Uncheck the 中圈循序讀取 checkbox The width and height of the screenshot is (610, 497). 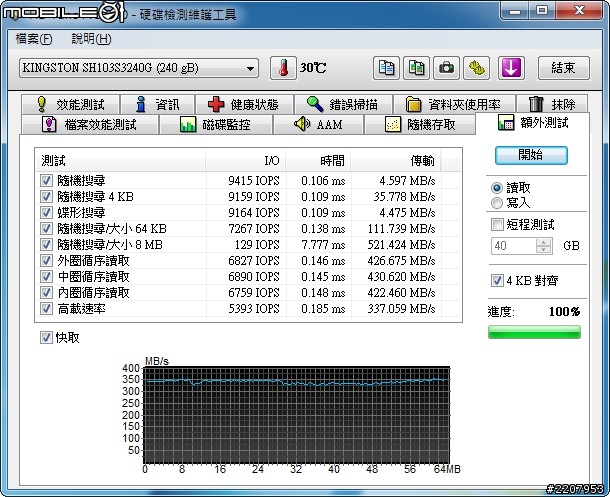tap(46, 276)
